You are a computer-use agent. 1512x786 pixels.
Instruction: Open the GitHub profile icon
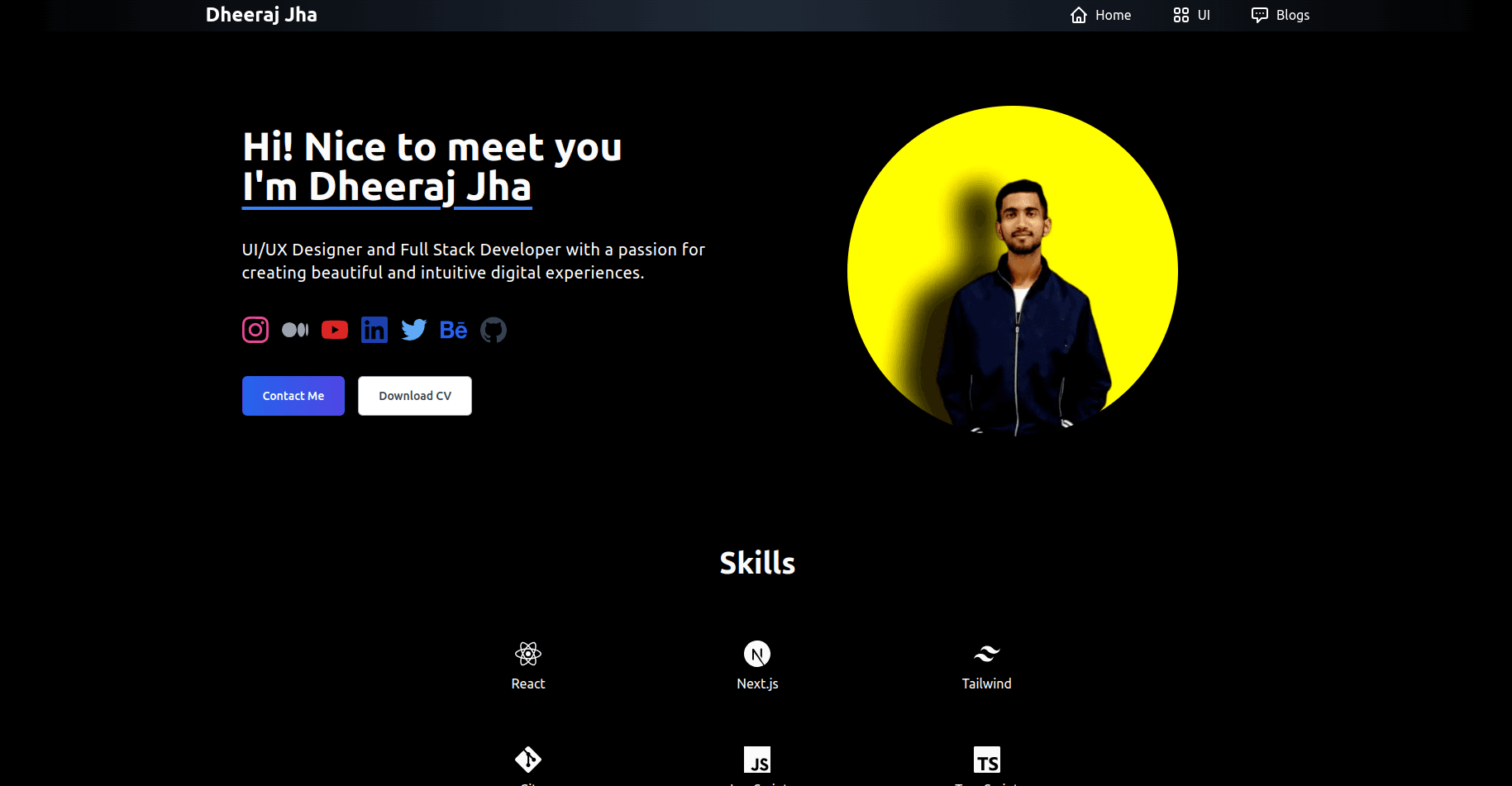tap(494, 330)
